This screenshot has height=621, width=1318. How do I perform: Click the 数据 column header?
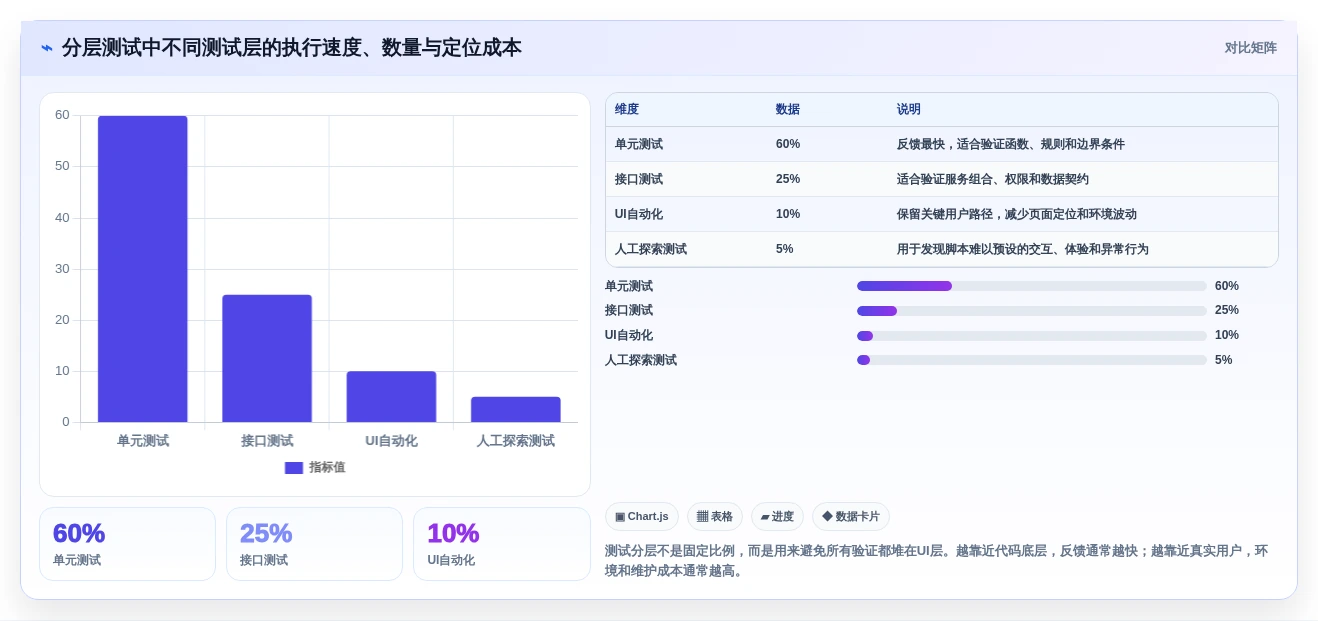[x=788, y=109]
